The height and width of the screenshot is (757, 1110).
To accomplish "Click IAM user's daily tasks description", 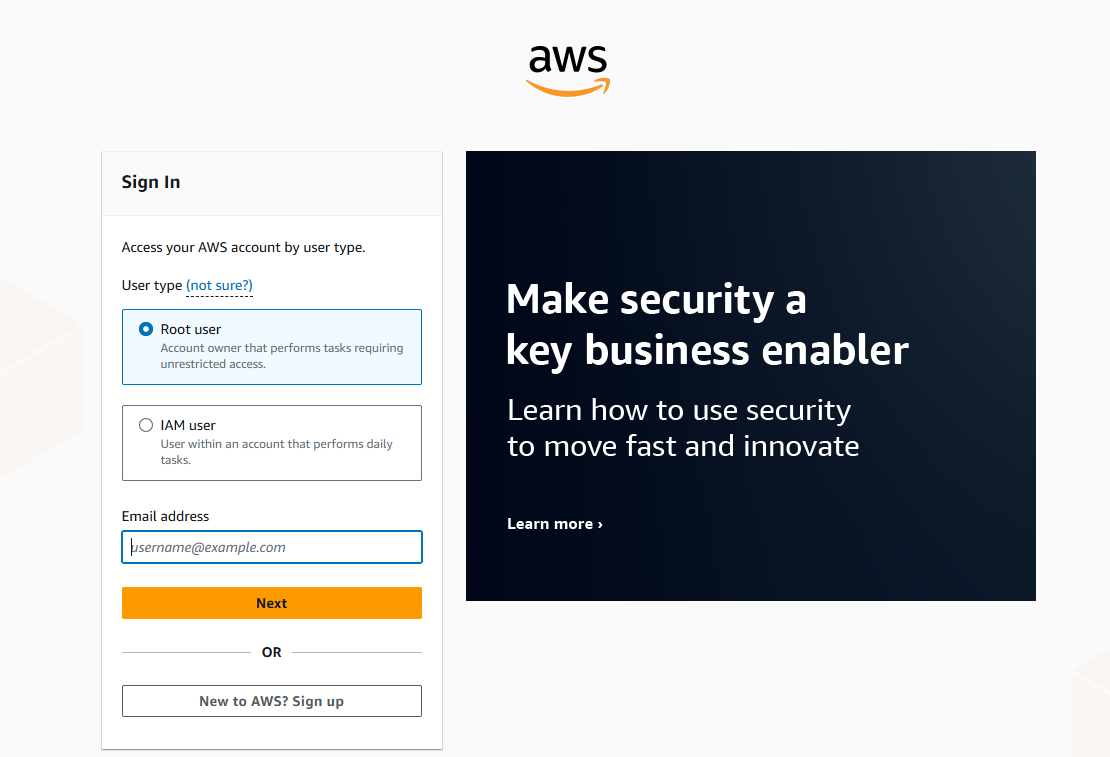I will pos(276,452).
